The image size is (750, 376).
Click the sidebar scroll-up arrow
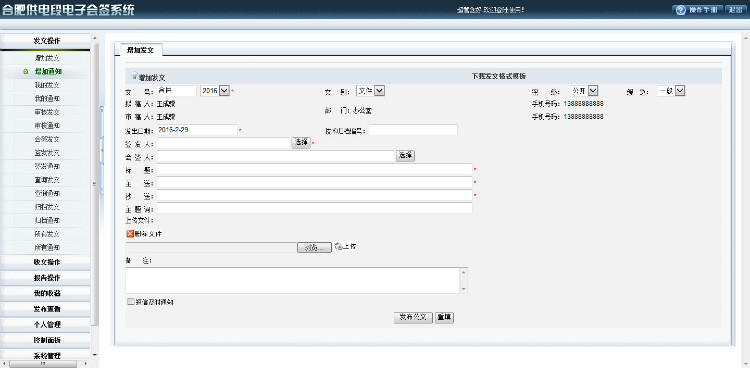[94, 38]
